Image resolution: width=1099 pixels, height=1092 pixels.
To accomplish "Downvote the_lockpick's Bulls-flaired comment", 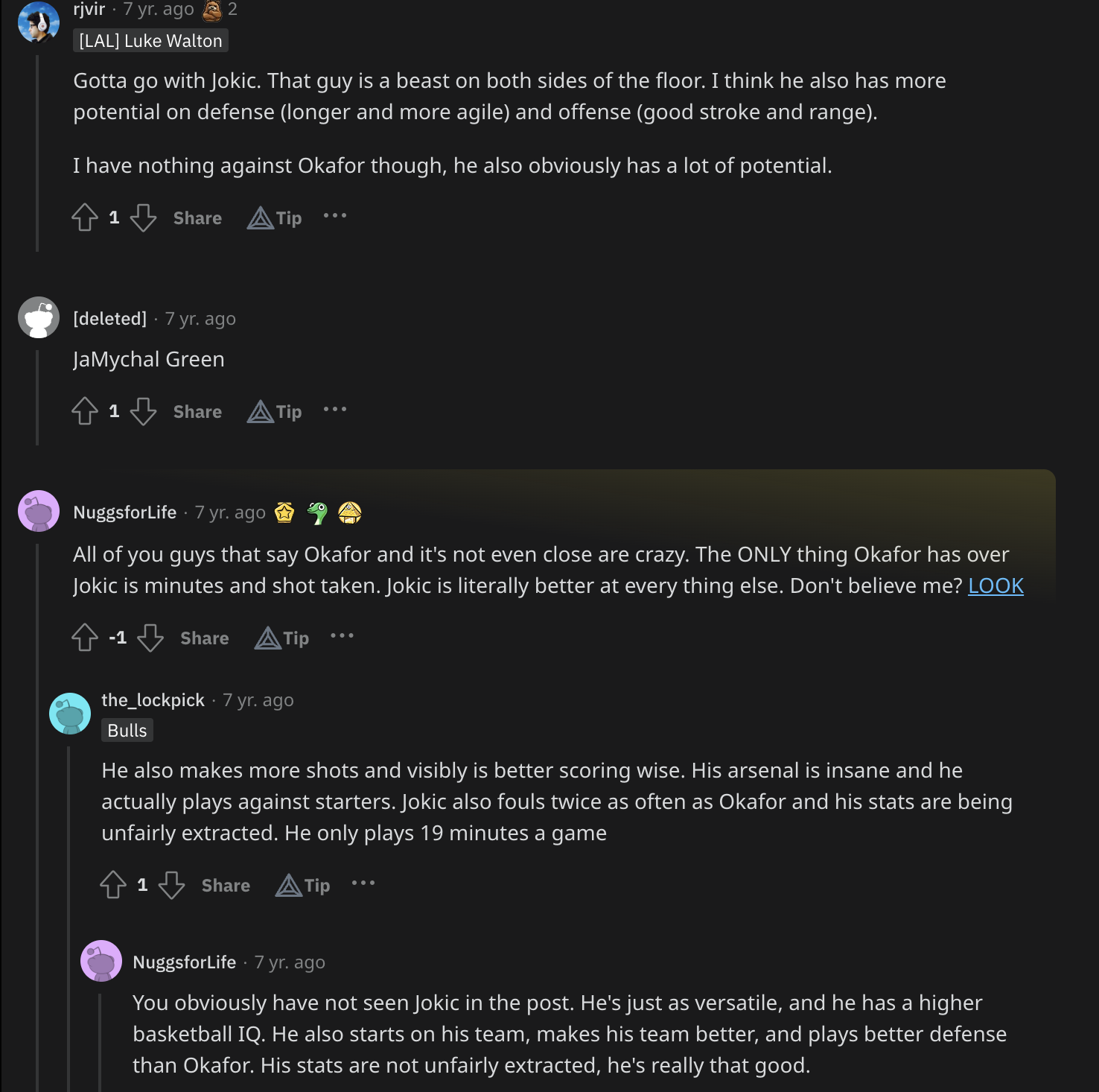I will pos(171,885).
